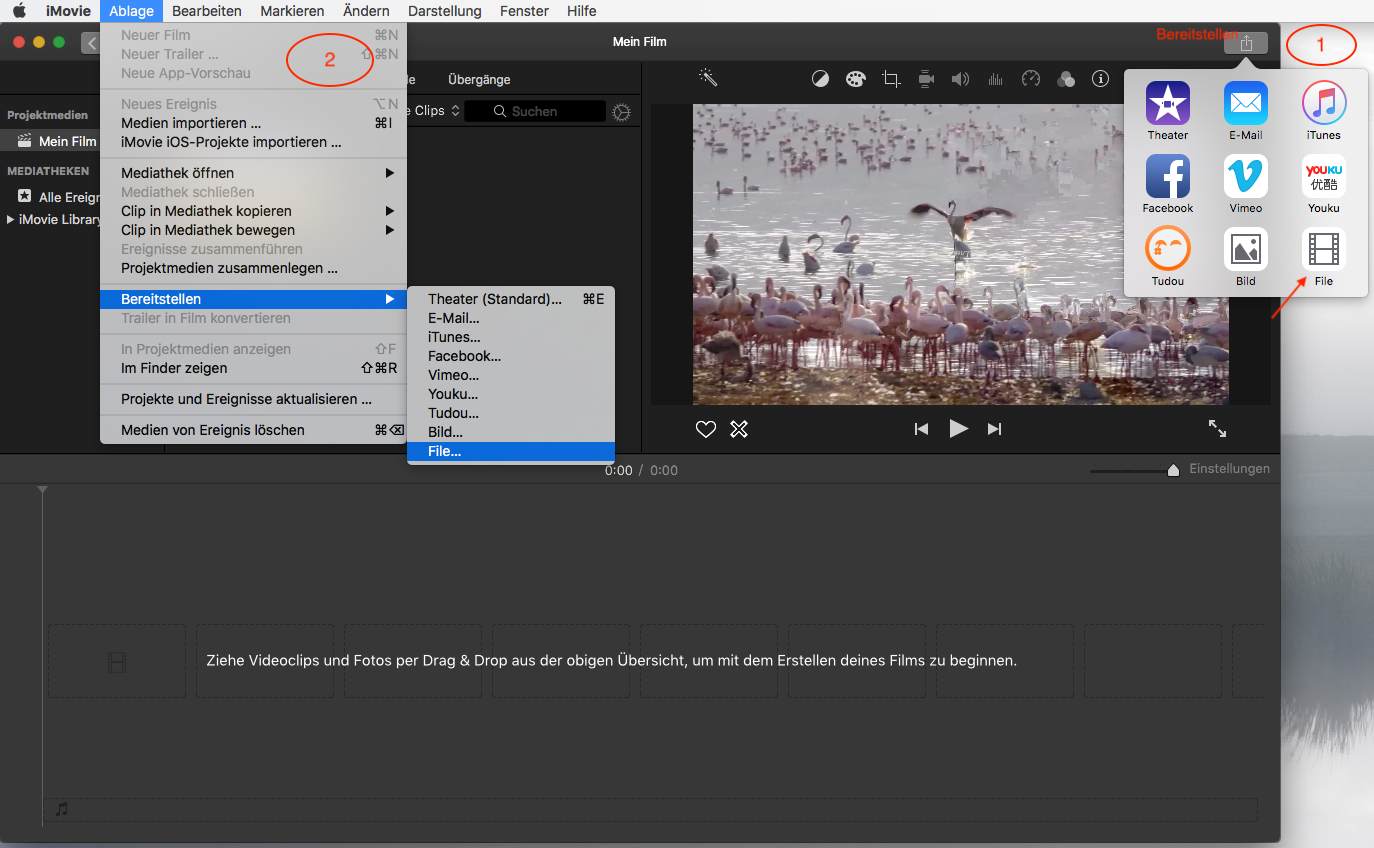Open timeline Einstellungen

[1229, 469]
